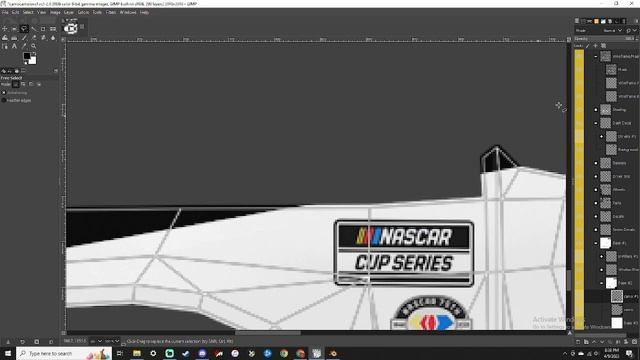This screenshot has height=360, width=640.
Task: Toggle lock pixels for layer
Action: coord(587,46)
